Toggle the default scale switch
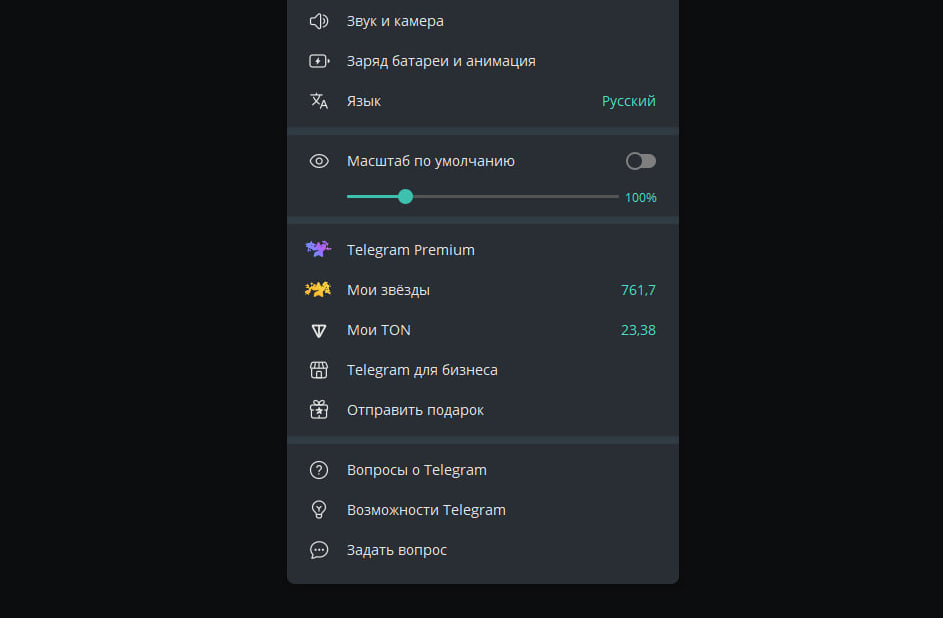Screen dimensions: 943x618 [640, 161]
